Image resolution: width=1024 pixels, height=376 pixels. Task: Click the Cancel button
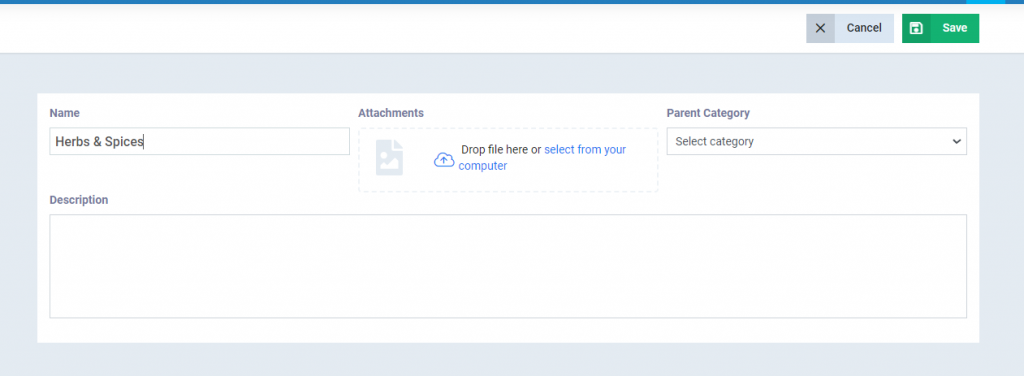tap(850, 28)
